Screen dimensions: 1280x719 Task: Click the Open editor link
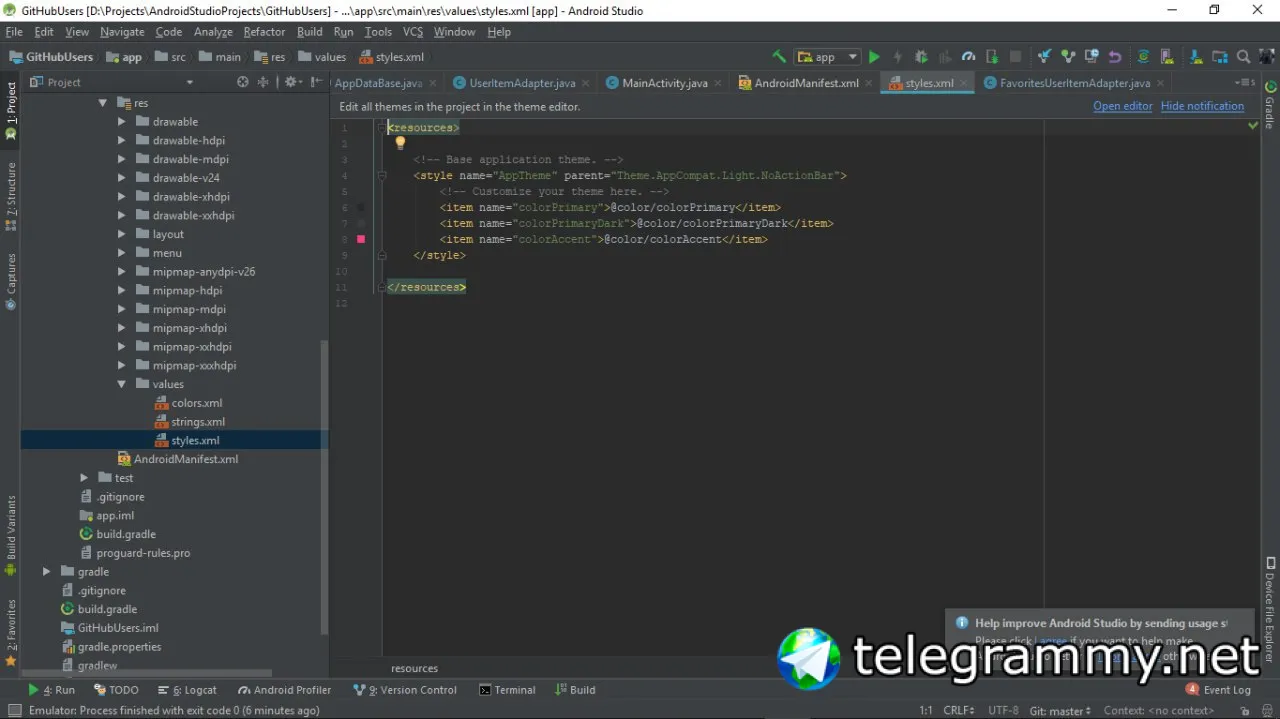coord(1123,106)
